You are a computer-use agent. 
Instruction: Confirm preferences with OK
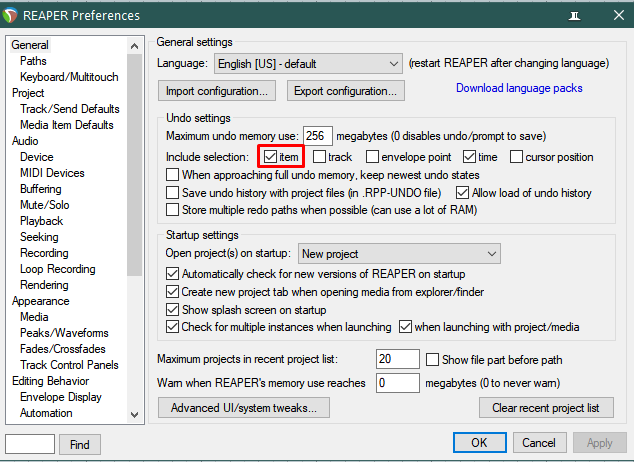click(480, 443)
